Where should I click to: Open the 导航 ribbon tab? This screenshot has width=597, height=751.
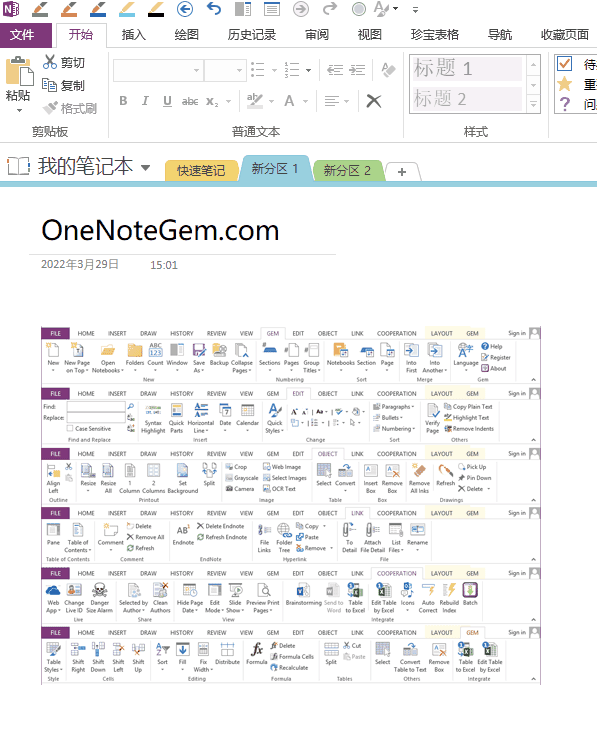click(500, 34)
